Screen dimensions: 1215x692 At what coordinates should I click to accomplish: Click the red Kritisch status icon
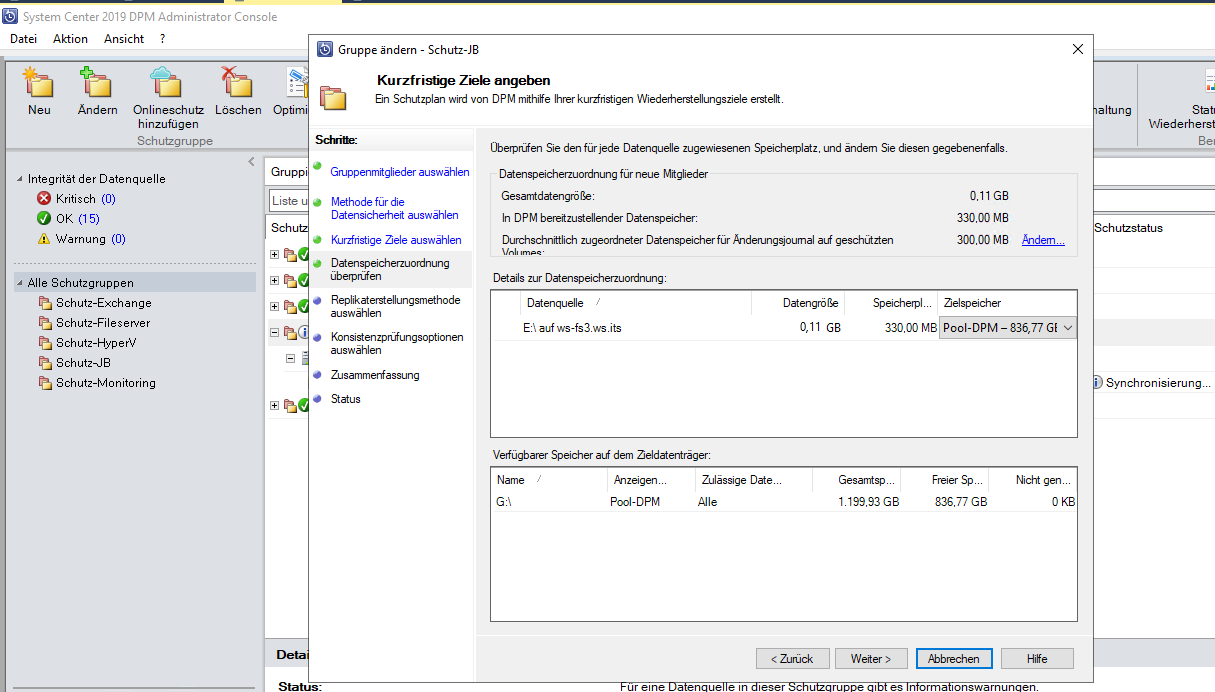point(43,199)
